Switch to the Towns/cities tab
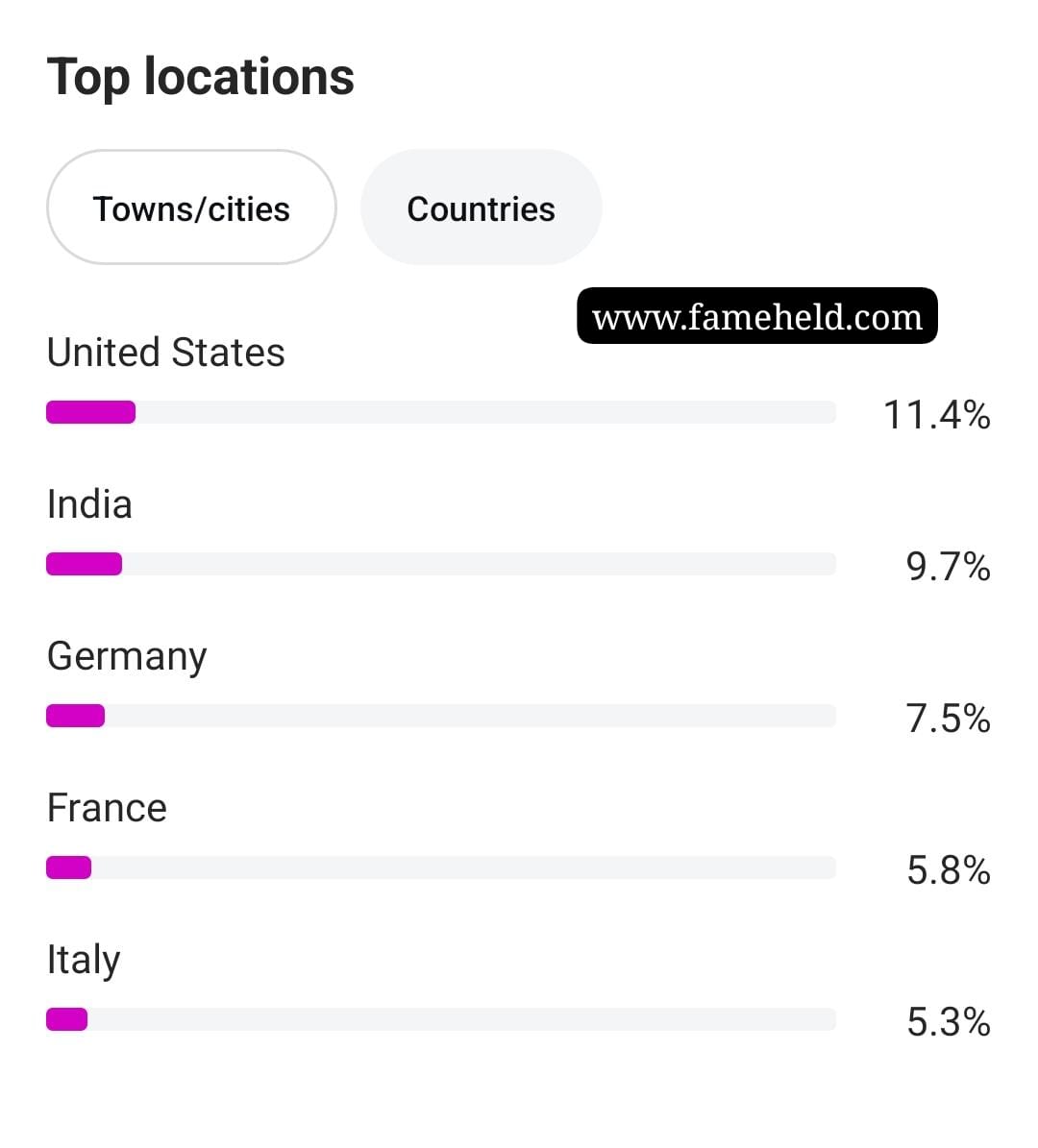1038x1148 pixels. 191,208
